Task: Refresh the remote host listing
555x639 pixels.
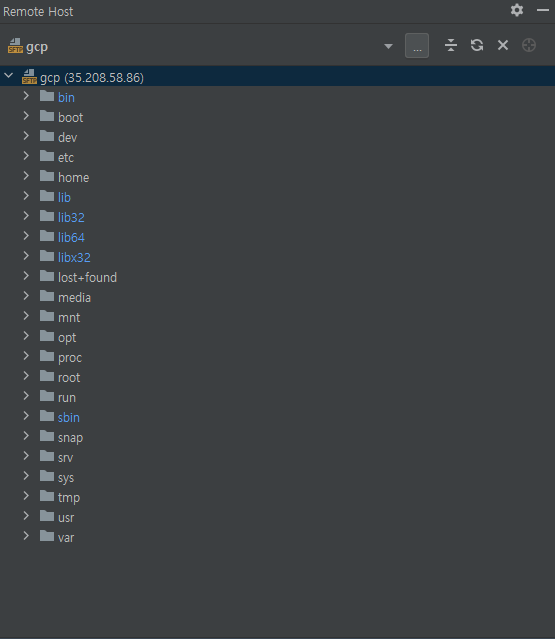Action: pos(477,45)
